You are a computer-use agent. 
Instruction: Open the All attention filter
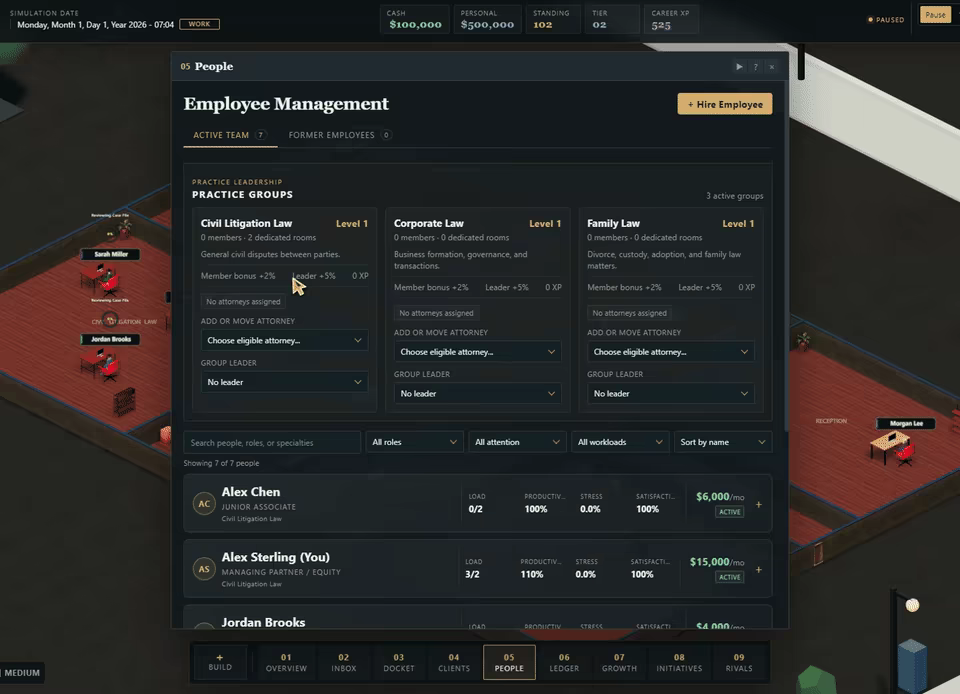[517, 442]
